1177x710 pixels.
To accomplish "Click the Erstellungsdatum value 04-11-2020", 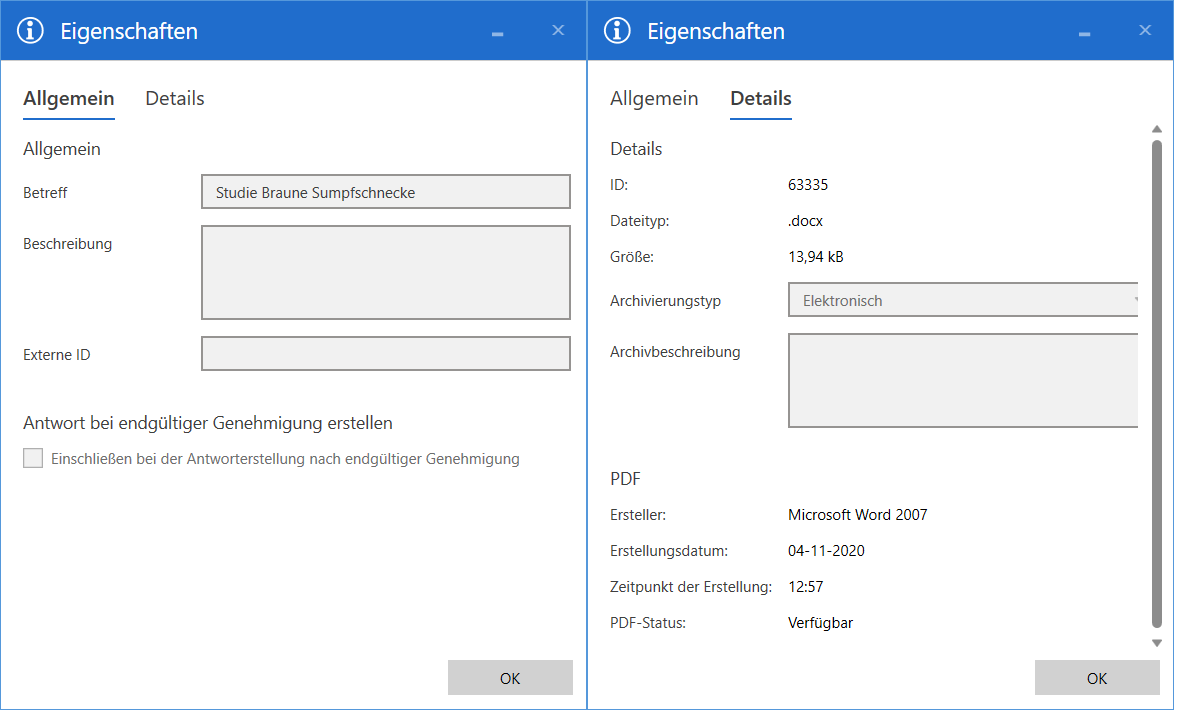I will (826, 551).
